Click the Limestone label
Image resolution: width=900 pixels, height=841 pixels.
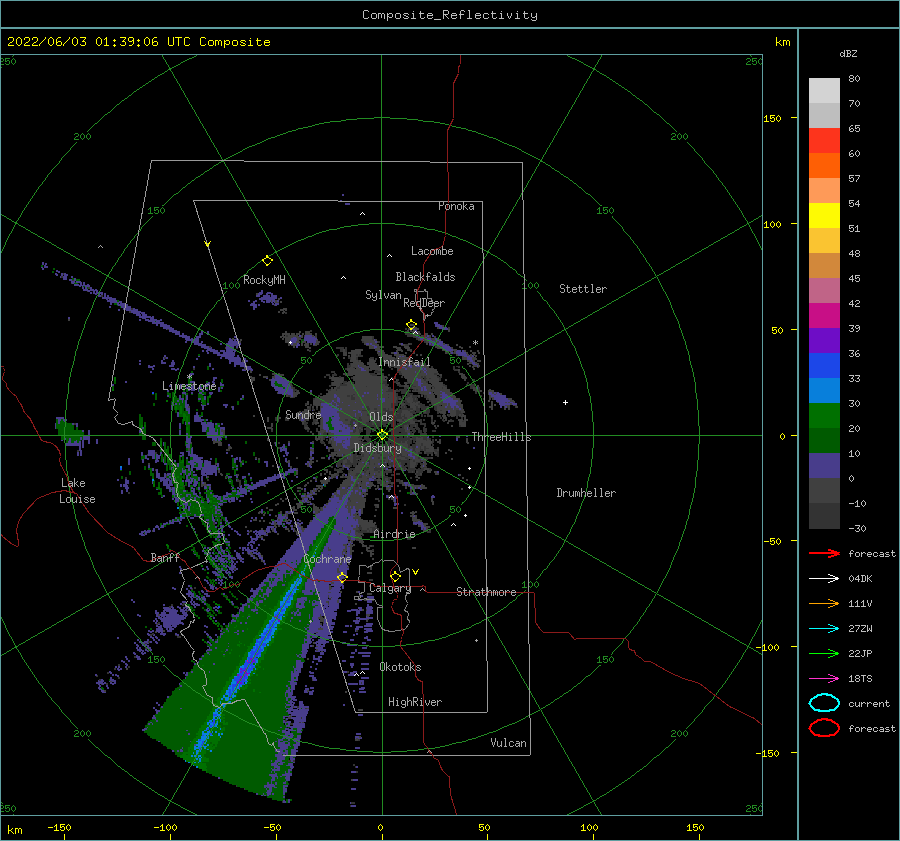[x=189, y=386]
